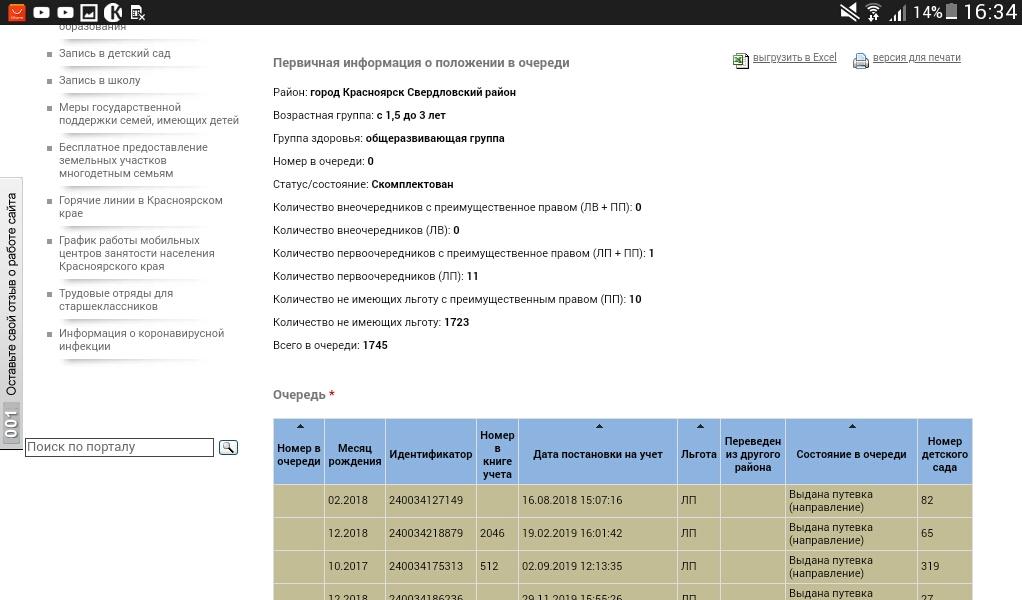Click date 02.09.2019 12:13:35 cell
Image resolution: width=1022 pixels, height=600 pixels.
[598, 566]
